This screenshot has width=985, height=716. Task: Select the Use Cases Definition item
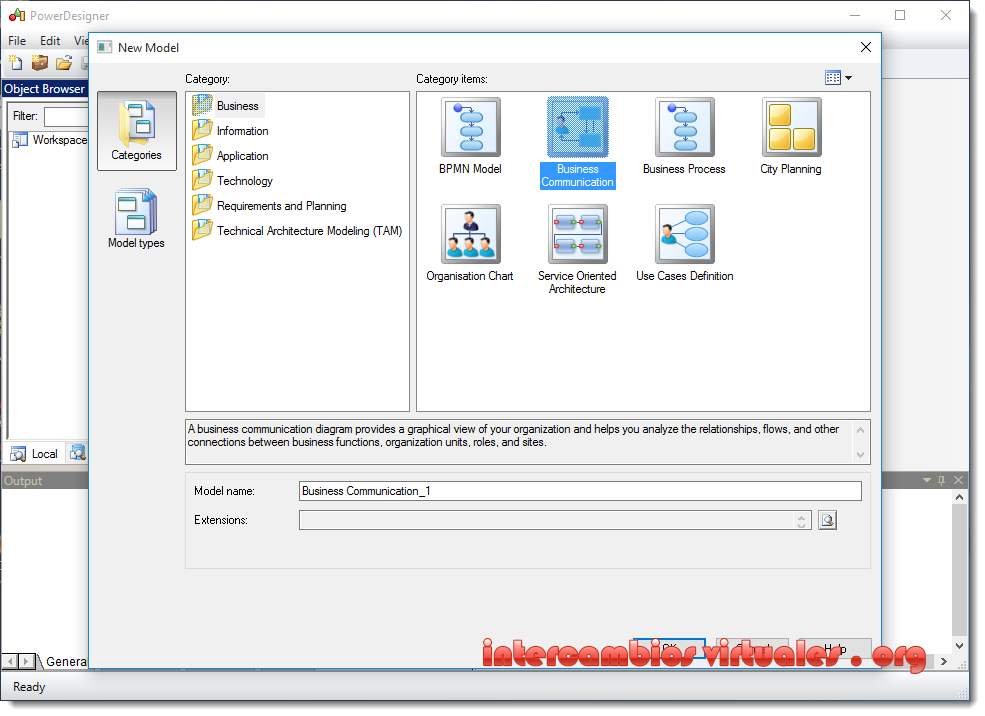[684, 244]
